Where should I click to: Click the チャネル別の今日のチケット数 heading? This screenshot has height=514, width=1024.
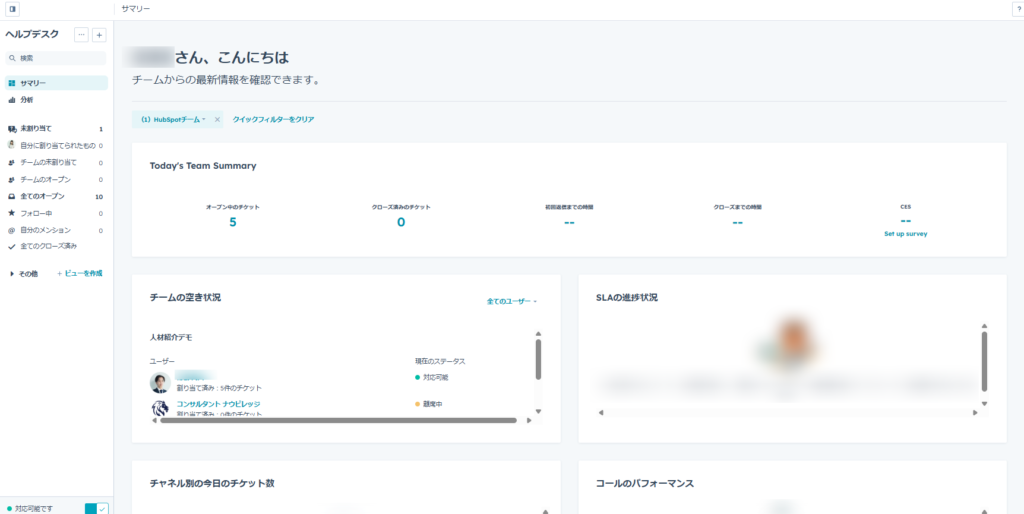click(212, 483)
